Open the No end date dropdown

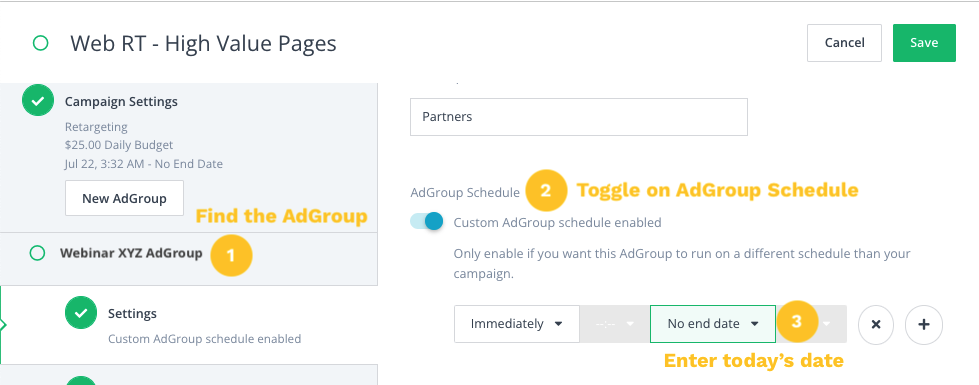[712, 324]
